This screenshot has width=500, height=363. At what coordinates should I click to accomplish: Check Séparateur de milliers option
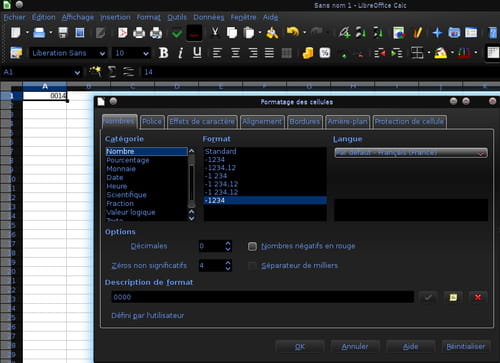(x=252, y=266)
